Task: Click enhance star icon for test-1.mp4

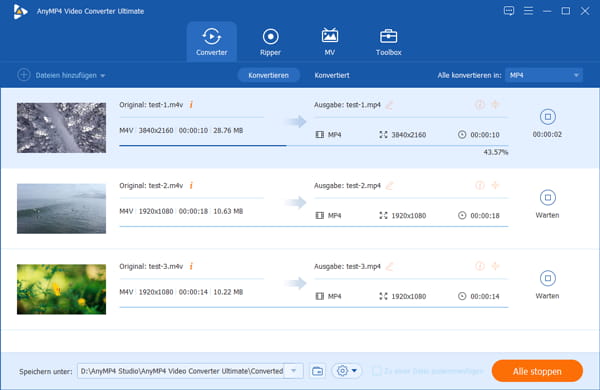Action: (x=495, y=104)
